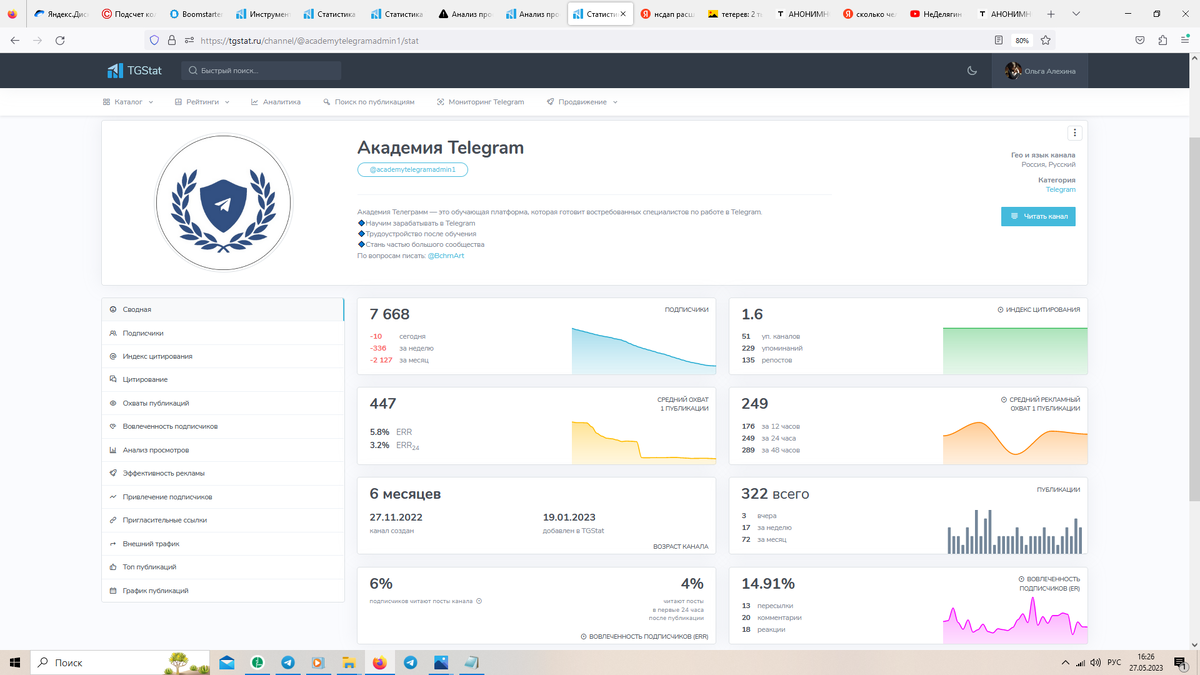Open Аналитика in the top navigation
1200x675 pixels.
tap(276, 102)
